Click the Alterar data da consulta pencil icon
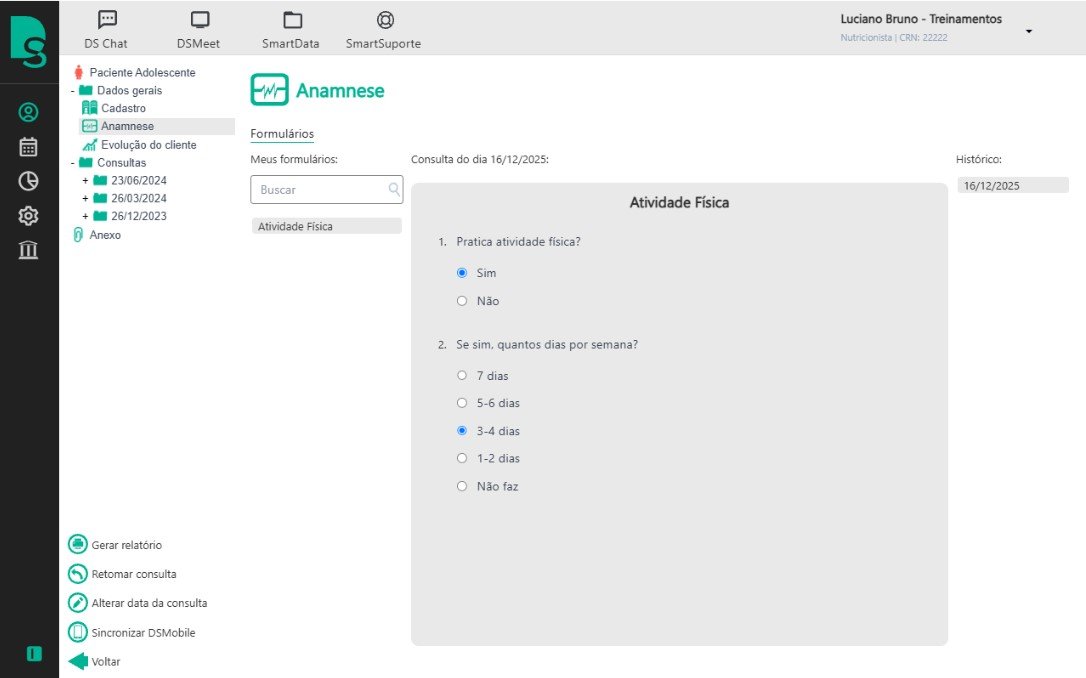The width and height of the screenshot is (1086, 678). (x=78, y=603)
